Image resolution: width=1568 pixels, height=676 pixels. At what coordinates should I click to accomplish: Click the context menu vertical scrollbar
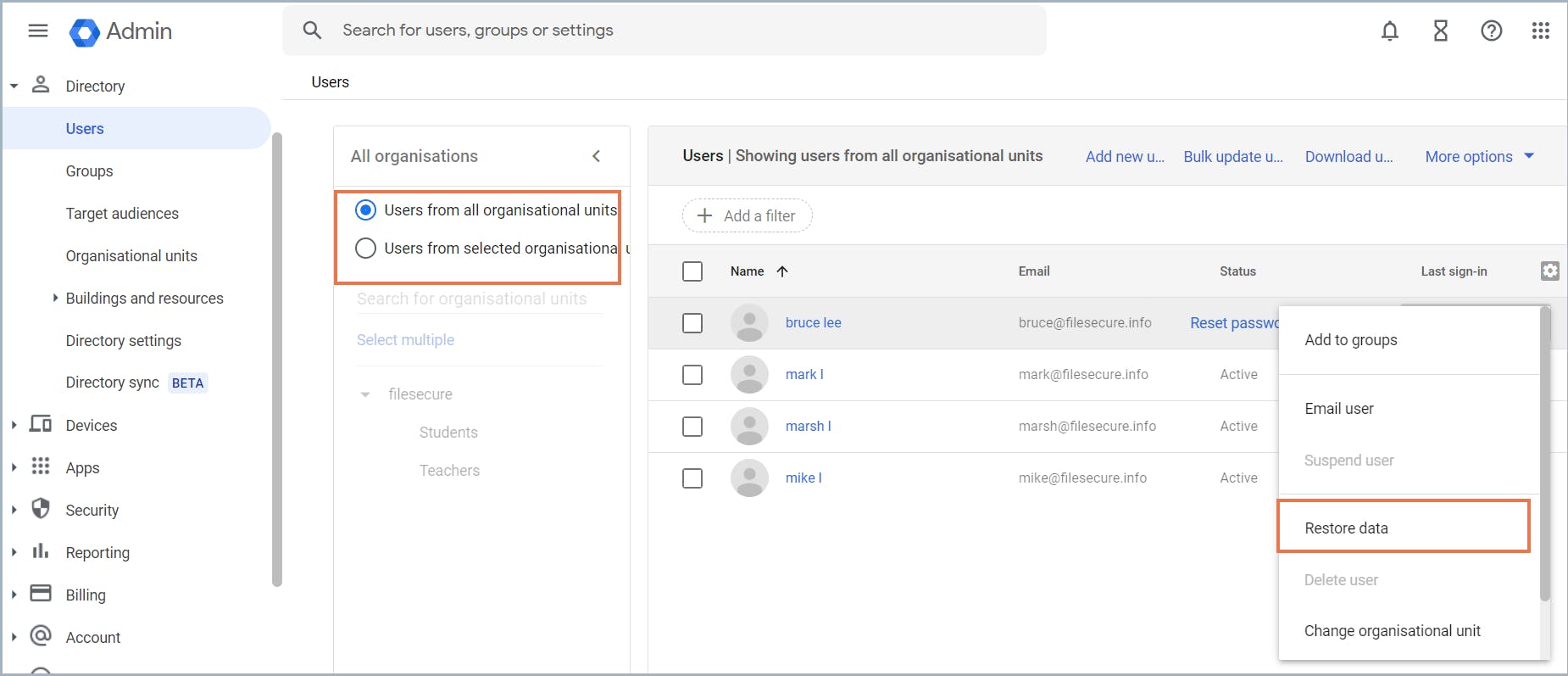coord(1545,455)
